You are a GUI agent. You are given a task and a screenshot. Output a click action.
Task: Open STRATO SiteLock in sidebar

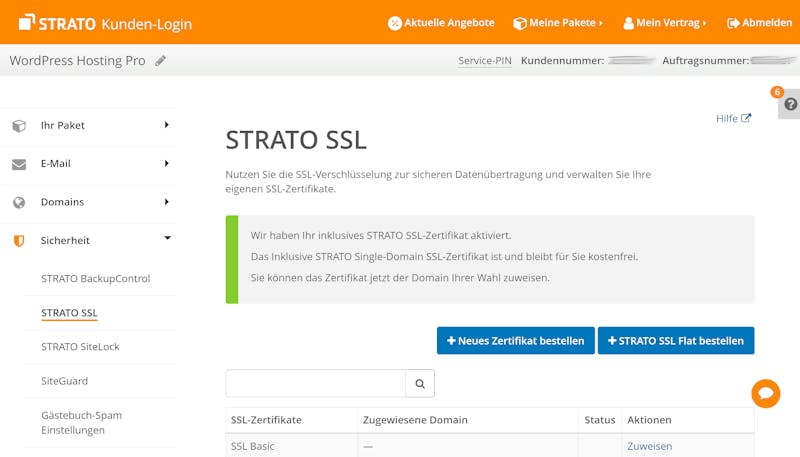(x=80, y=347)
